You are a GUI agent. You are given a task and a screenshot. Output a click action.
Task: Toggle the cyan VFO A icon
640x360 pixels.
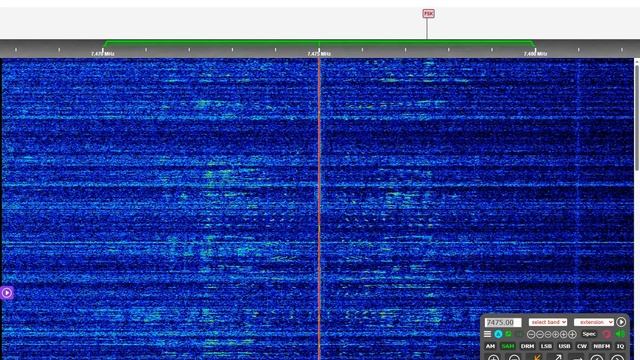point(498,334)
